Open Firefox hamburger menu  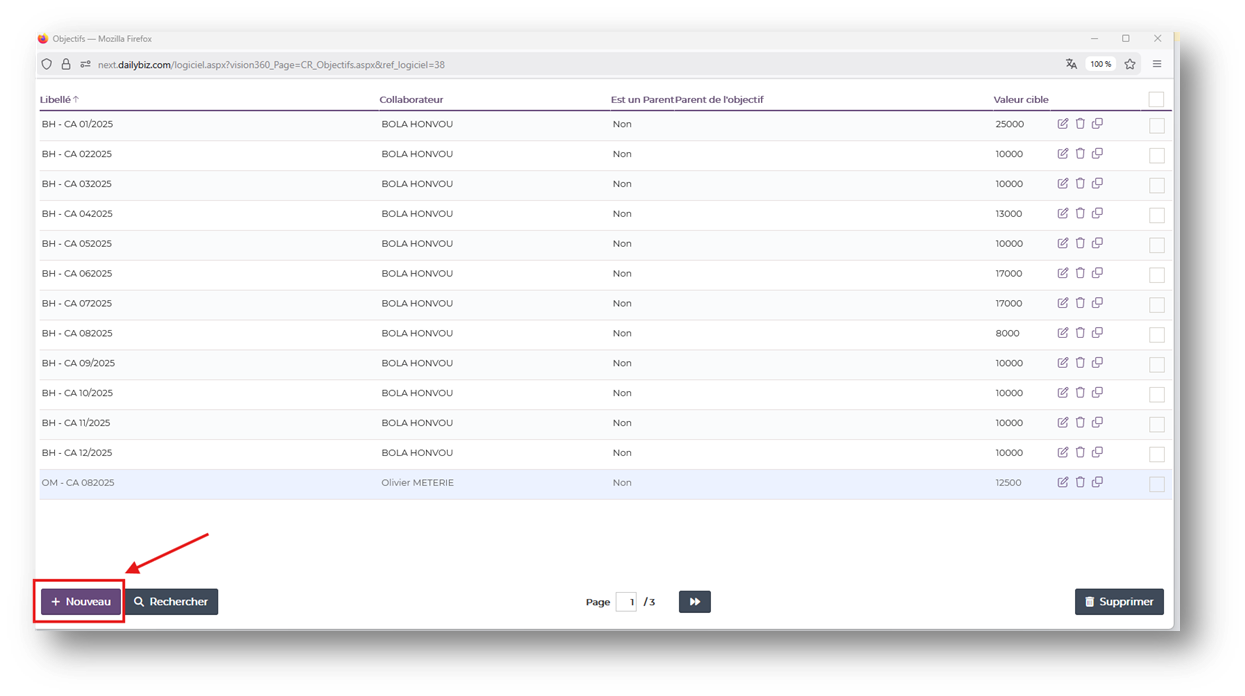[x=1157, y=64]
